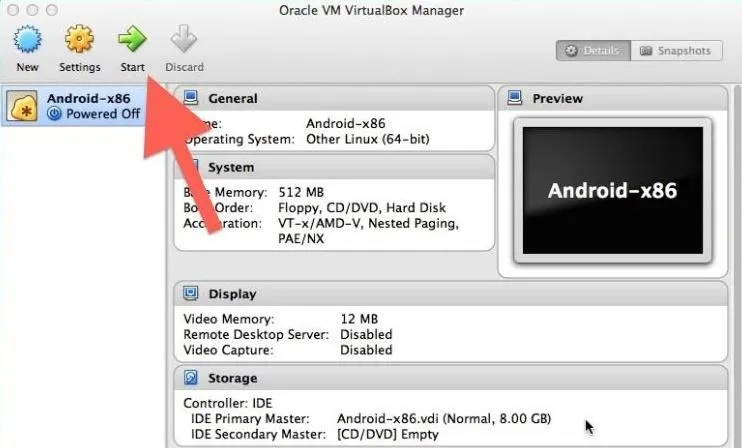Viewport: 742px width, 448px height.
Task: Click Android-x86 name value in General
Action: 345,123
